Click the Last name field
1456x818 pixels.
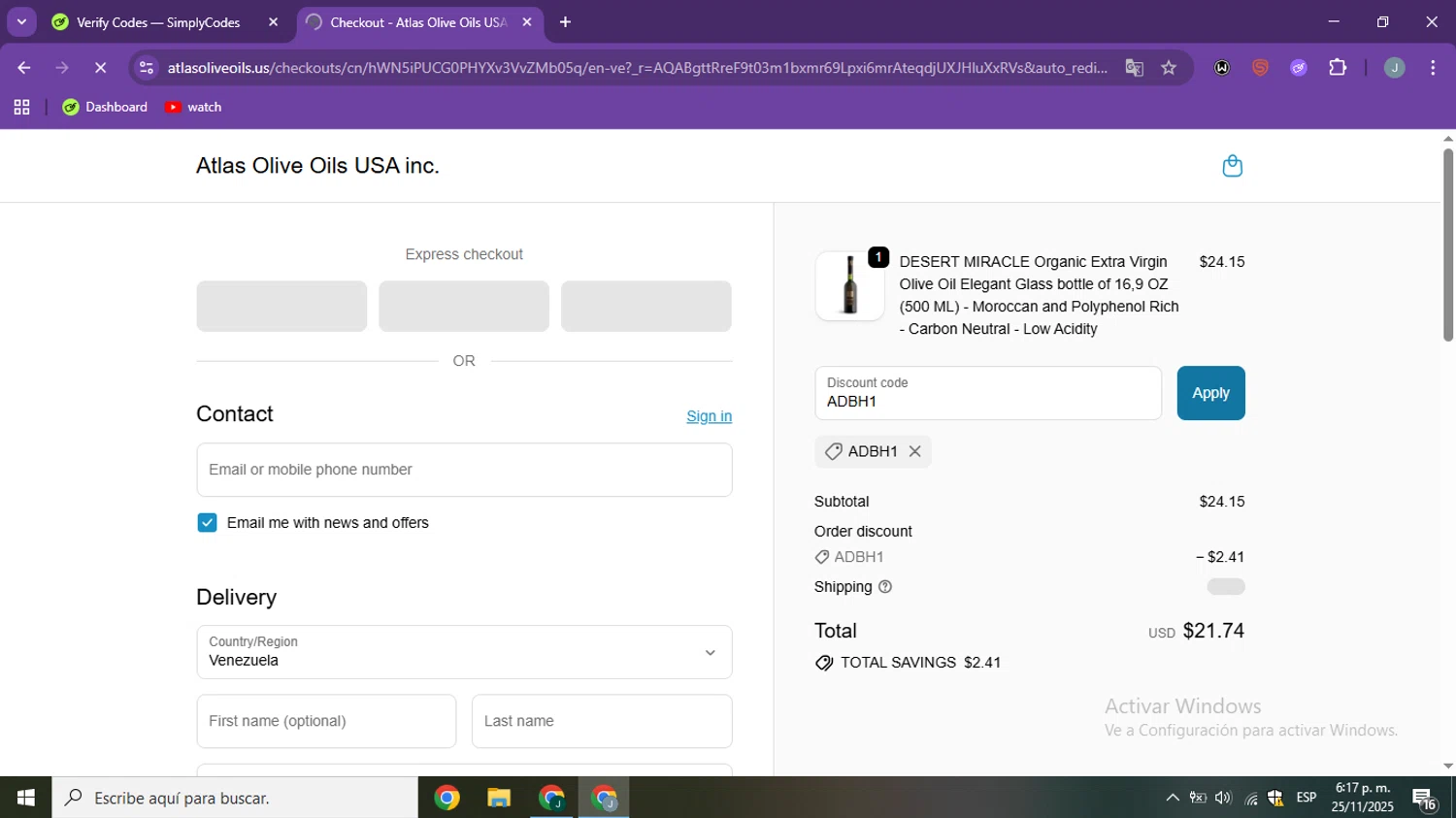(x=602, y=721)
